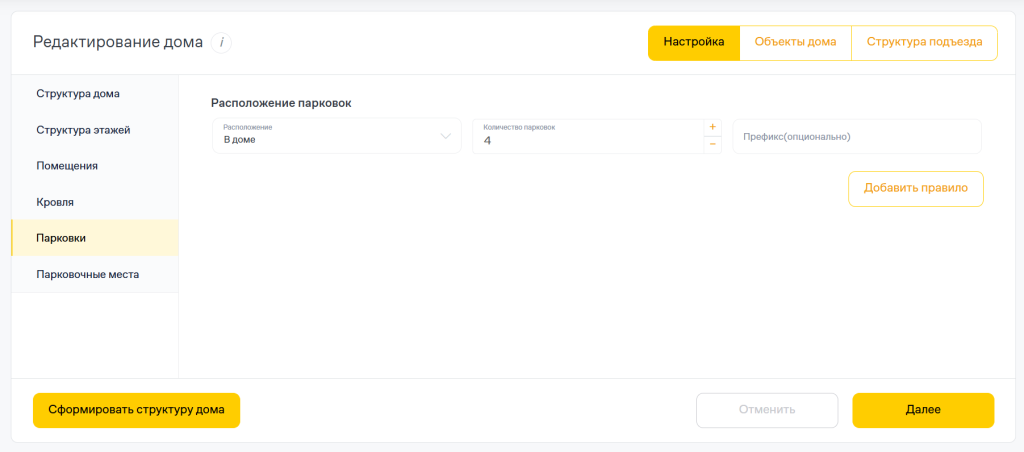
Task: Decrease parking count with the minus stepper
Action: coord(712,144)
